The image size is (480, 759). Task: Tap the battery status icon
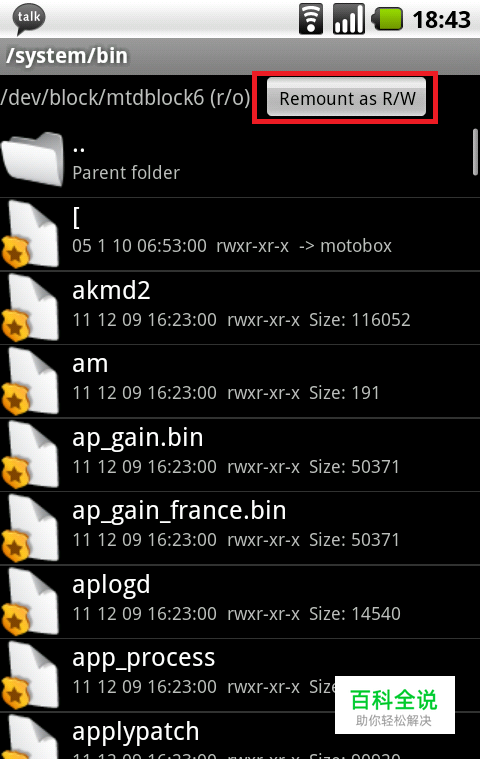click(387, 19)
